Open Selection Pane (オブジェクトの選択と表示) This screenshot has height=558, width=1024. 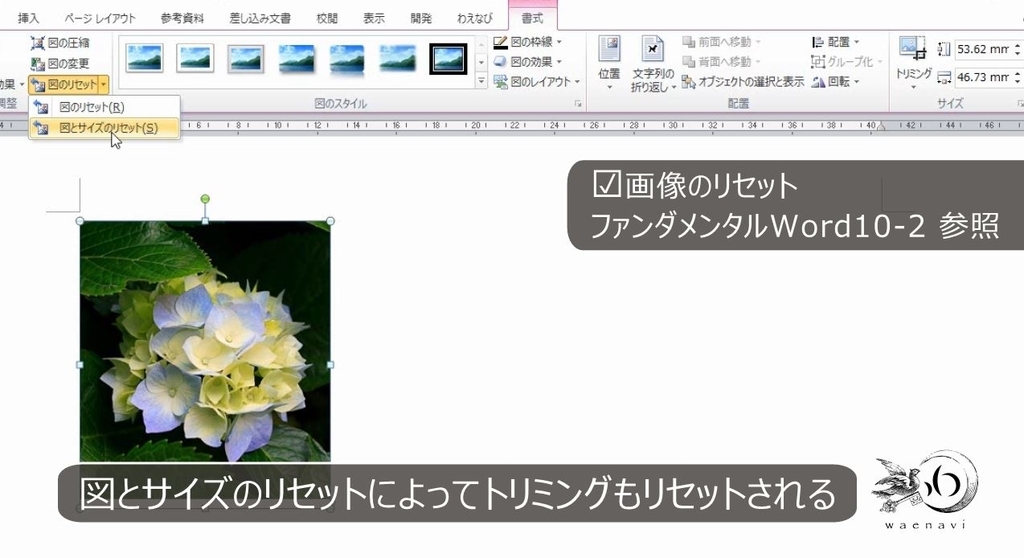(743, 82)
